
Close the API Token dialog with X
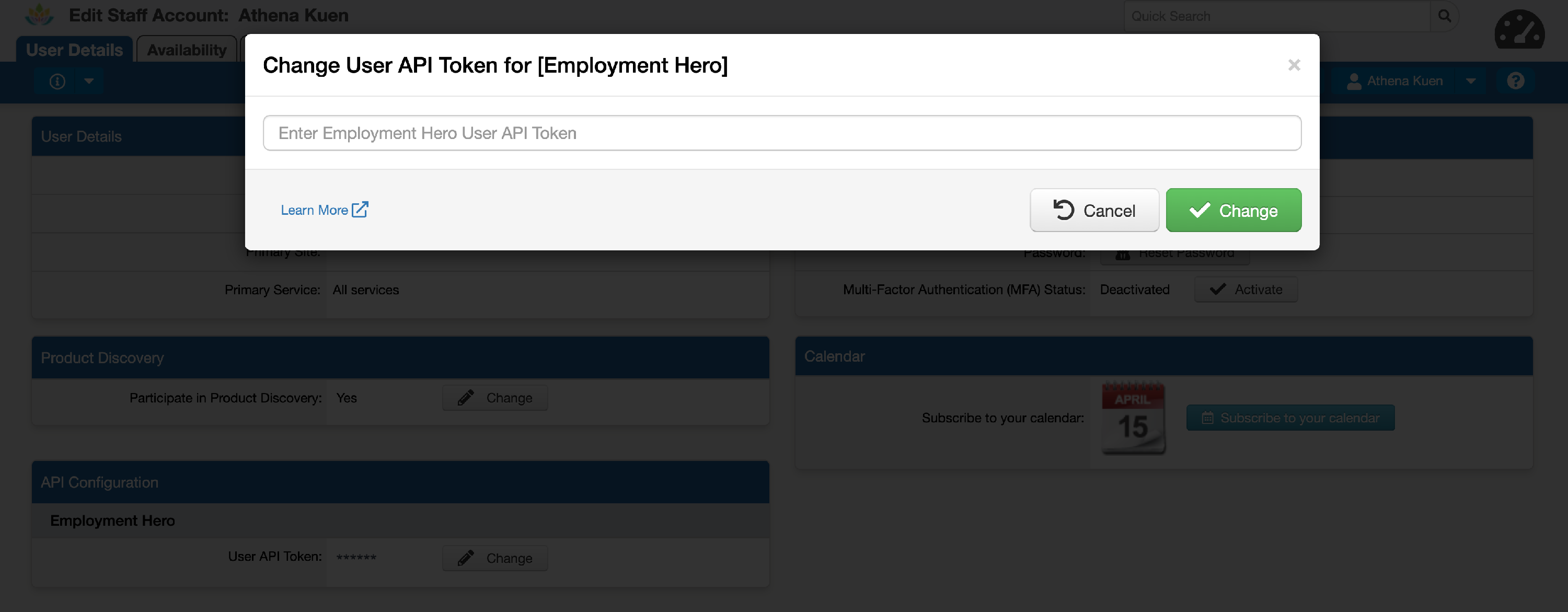(1294, 65)
